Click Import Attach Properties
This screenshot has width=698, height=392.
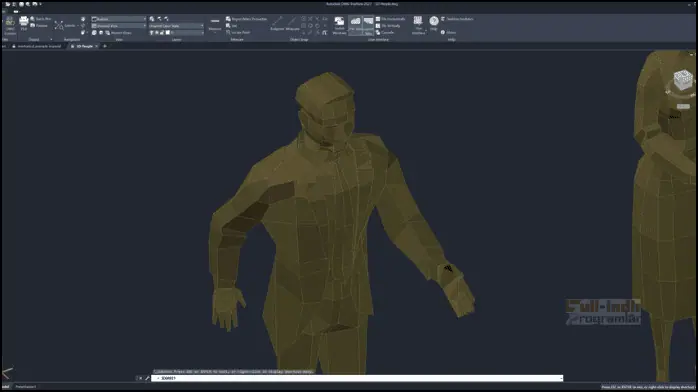(x=246, y=19)
